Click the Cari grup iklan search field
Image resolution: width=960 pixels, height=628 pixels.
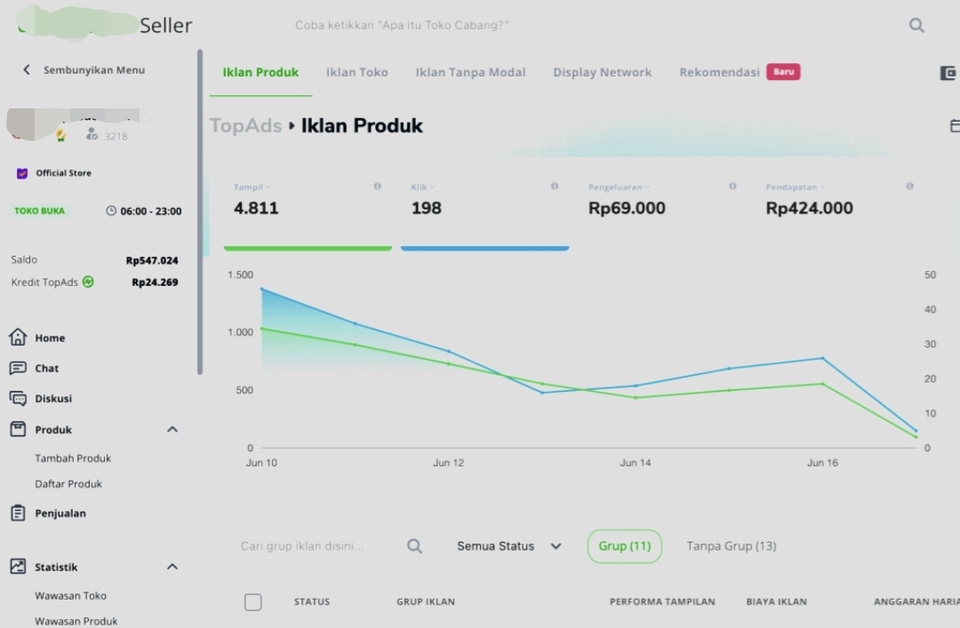click(320, 546)
